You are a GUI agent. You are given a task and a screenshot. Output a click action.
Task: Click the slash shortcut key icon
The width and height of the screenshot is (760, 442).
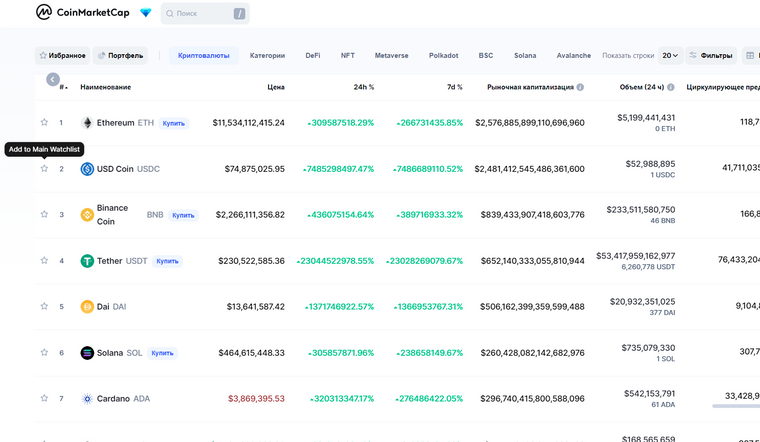click(239, 14)
